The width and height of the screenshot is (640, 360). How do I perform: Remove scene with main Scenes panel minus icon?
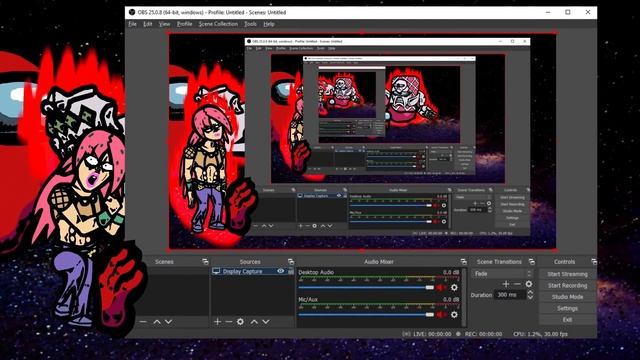point(143,322)
